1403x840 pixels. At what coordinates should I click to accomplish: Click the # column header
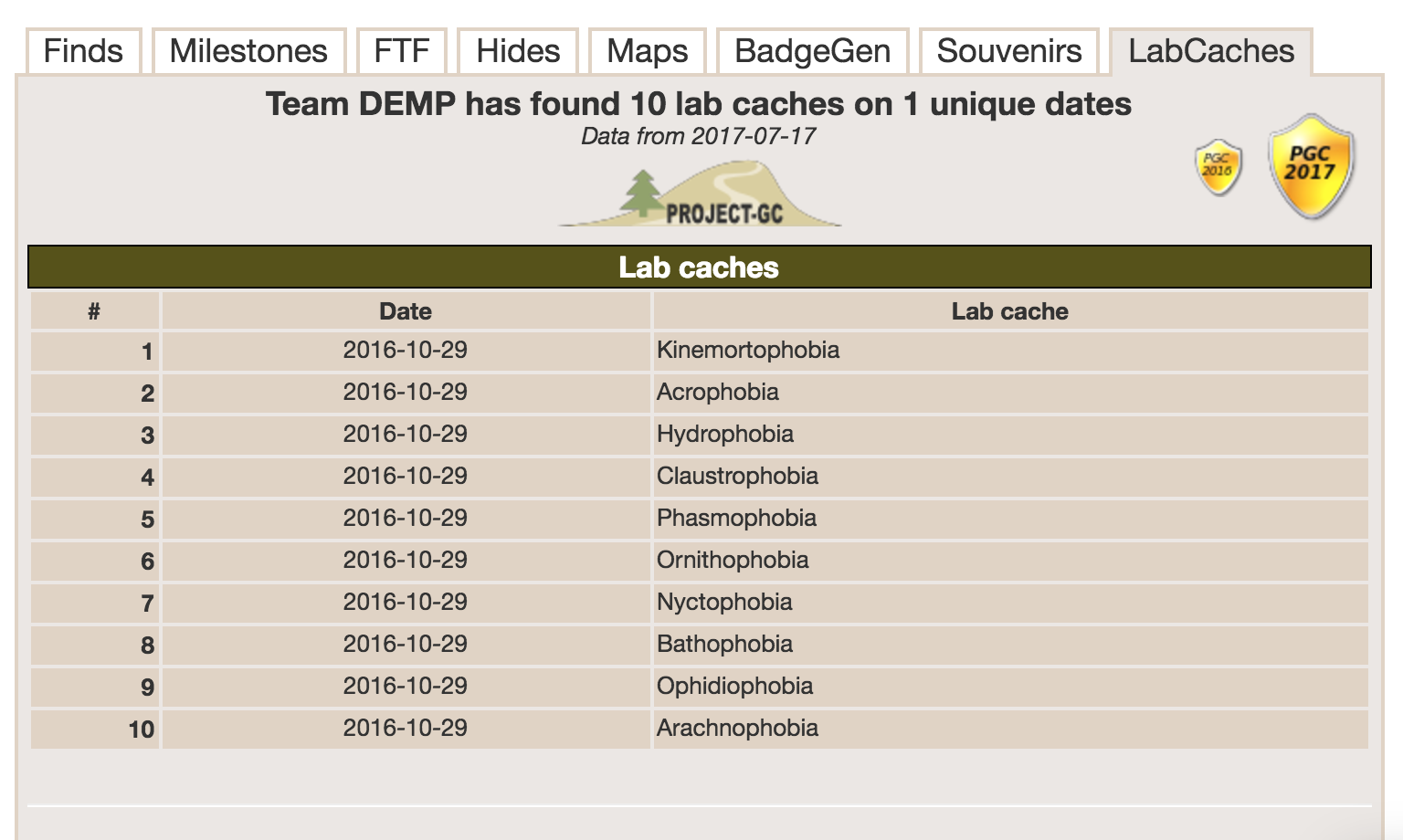94,311
